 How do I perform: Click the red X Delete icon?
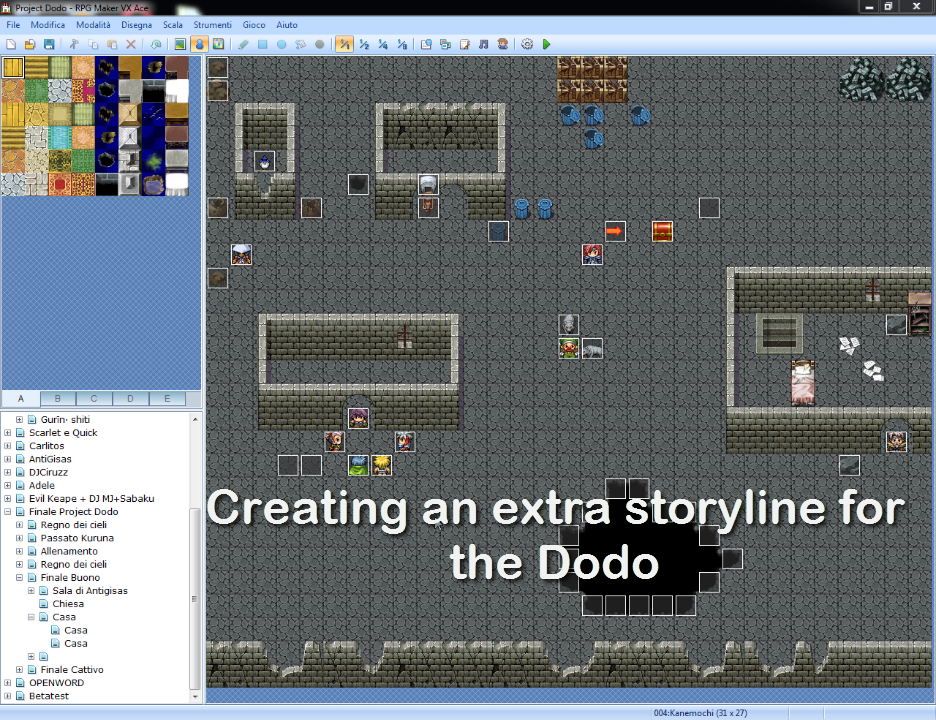[131, 44]
